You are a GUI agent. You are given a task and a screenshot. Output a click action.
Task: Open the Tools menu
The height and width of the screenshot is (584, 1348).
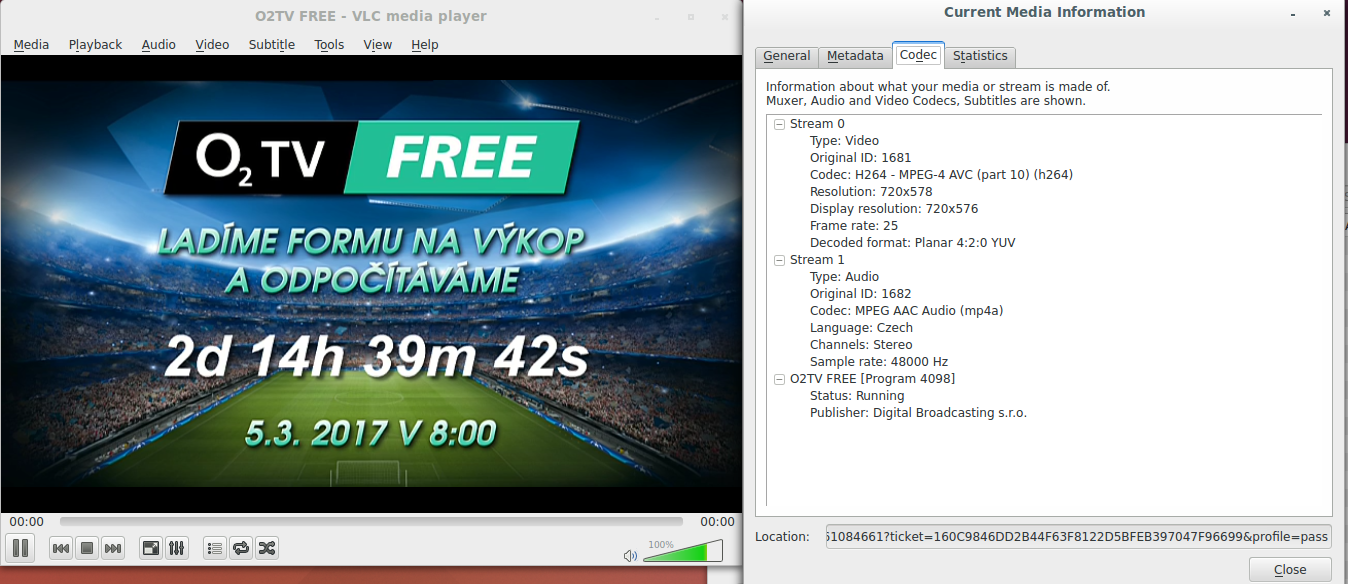click(x=329, y=44)
